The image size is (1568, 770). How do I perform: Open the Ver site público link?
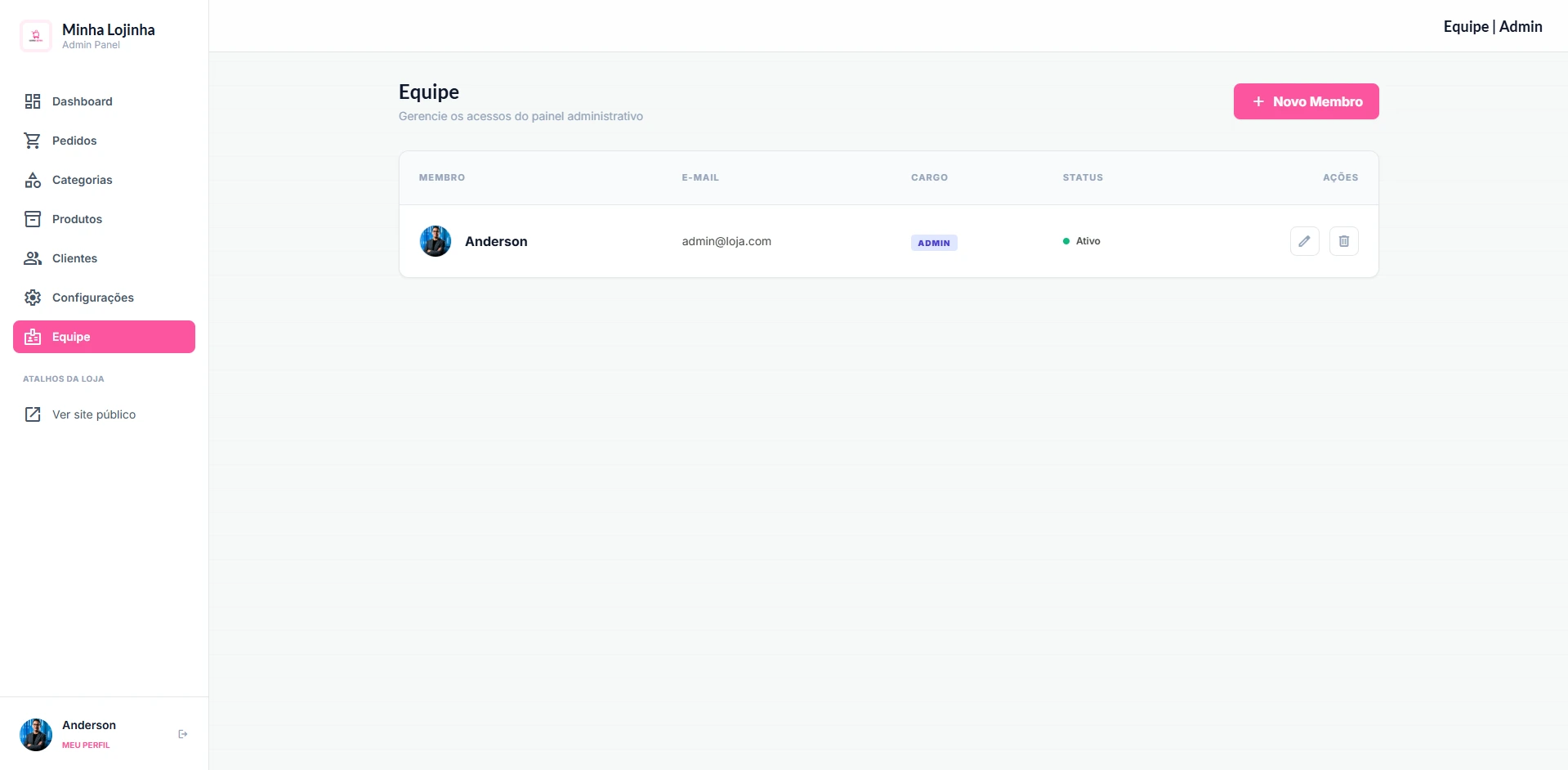94,414
